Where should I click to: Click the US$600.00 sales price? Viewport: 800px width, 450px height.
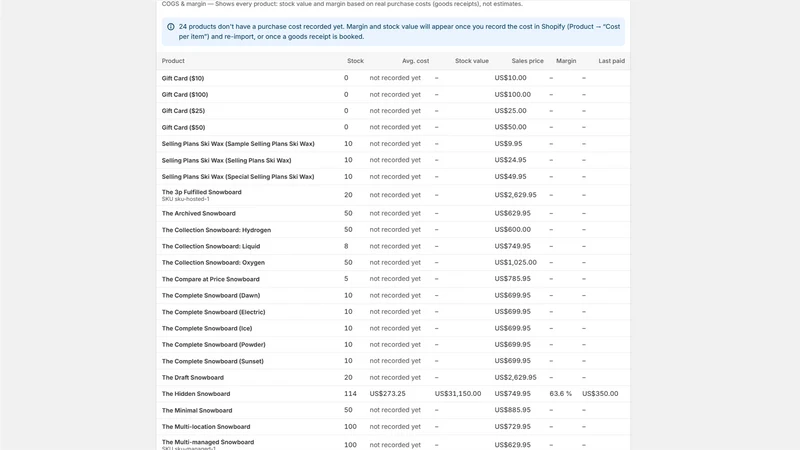tap(512, 230)
